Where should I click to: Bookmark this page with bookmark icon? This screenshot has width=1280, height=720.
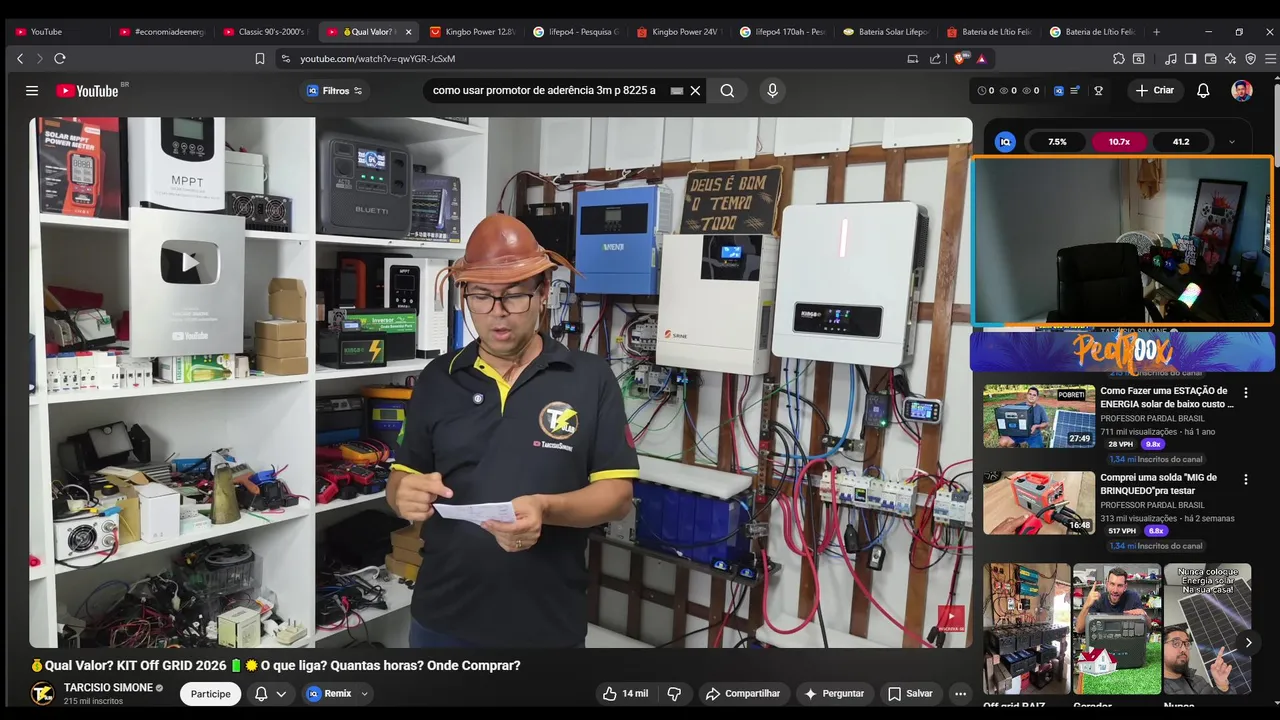tap(260, 59)
